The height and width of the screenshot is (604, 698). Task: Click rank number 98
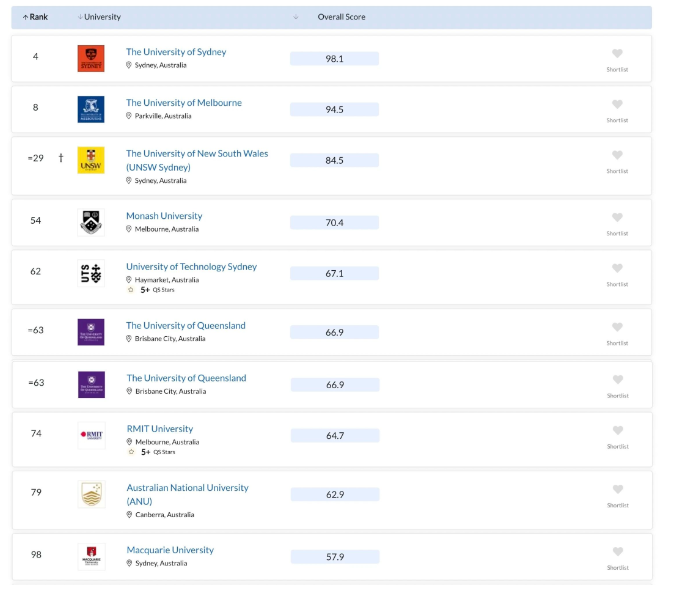click(x=36, y=555)
